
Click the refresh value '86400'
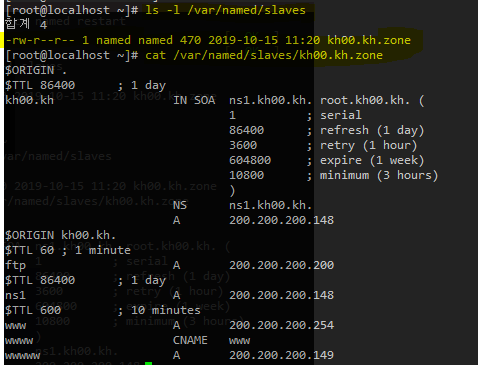246,130
